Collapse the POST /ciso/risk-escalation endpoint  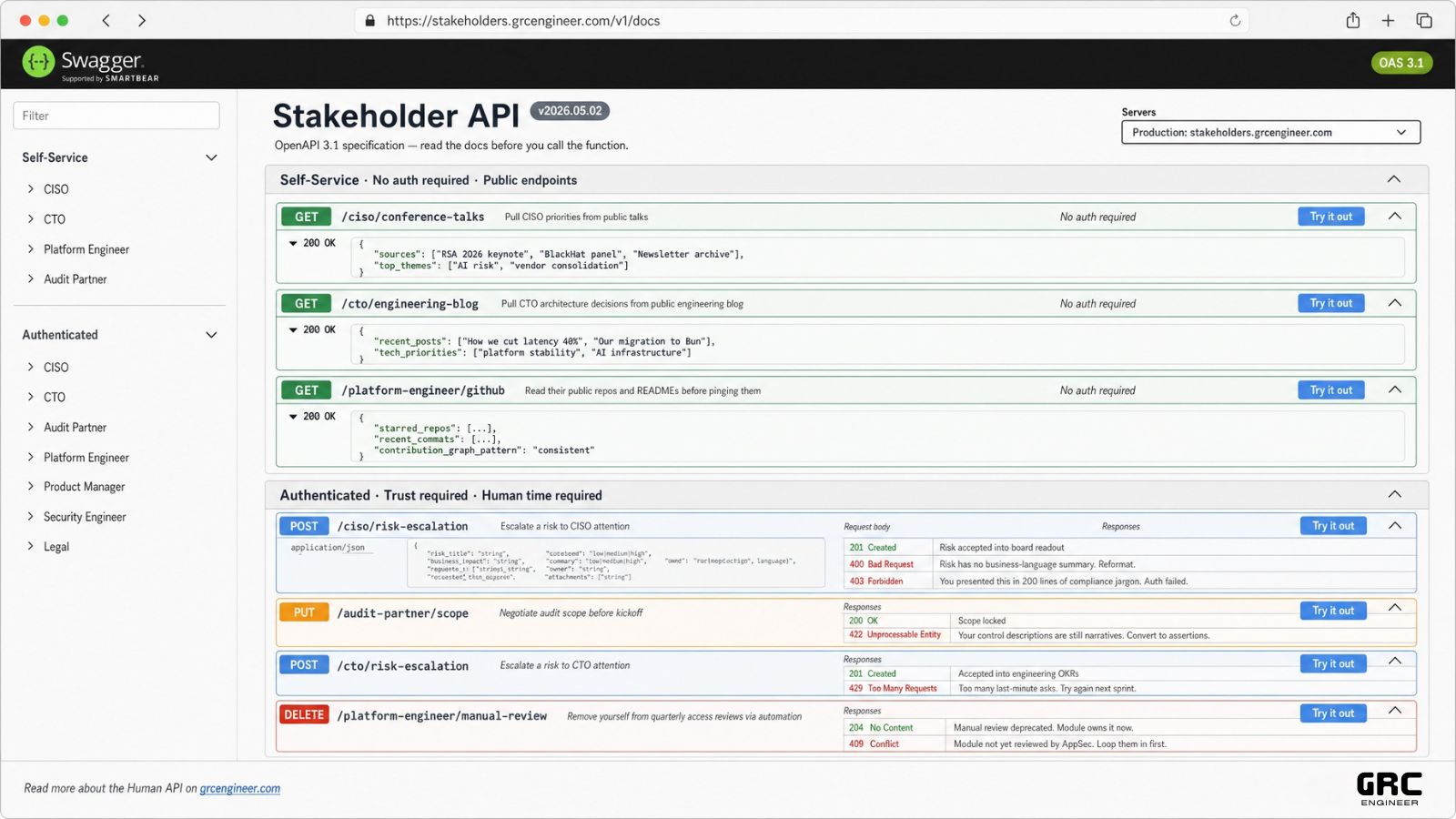coord(1394,525)
